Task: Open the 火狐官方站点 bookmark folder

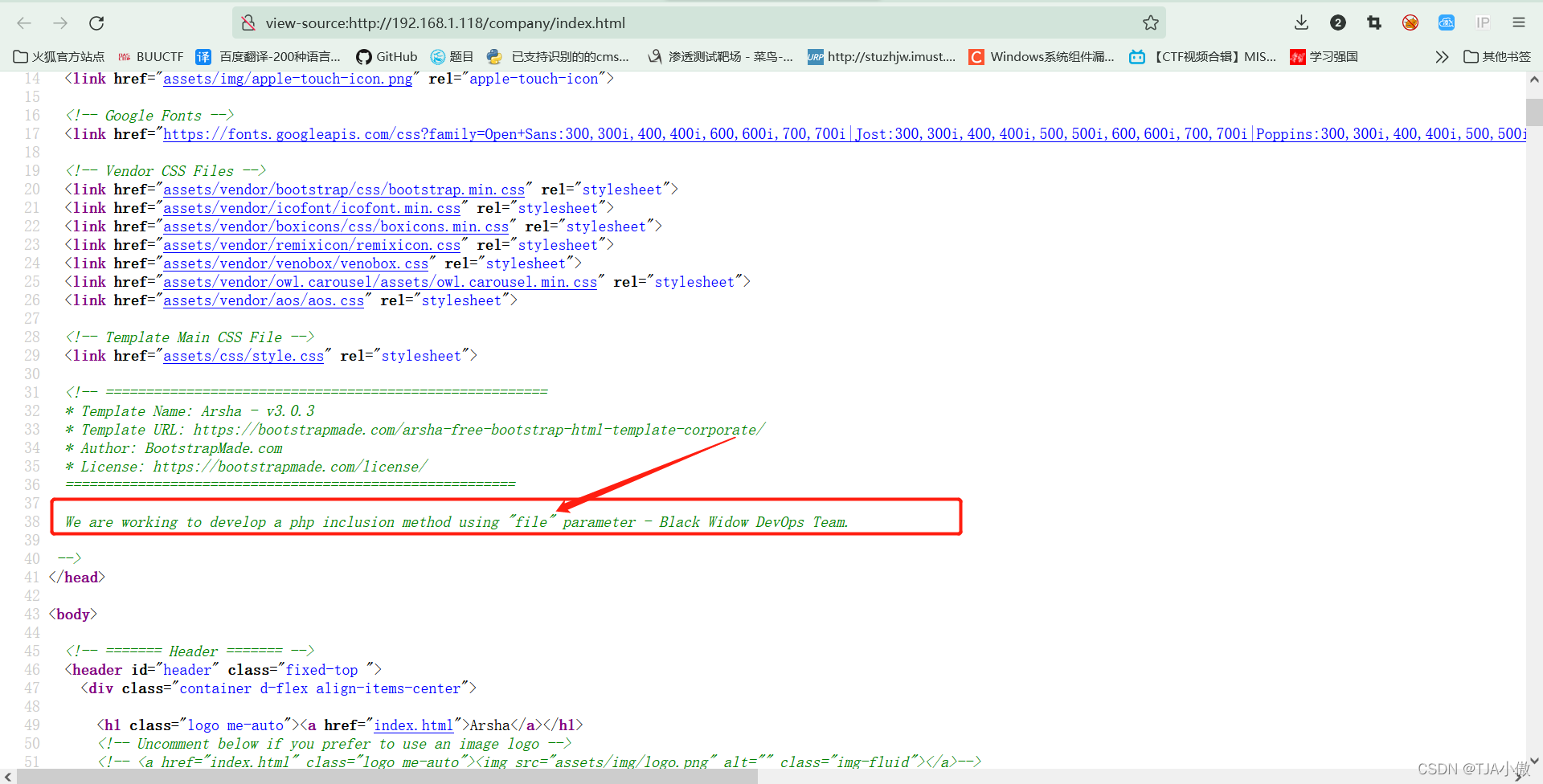Action: pos(59,57)
